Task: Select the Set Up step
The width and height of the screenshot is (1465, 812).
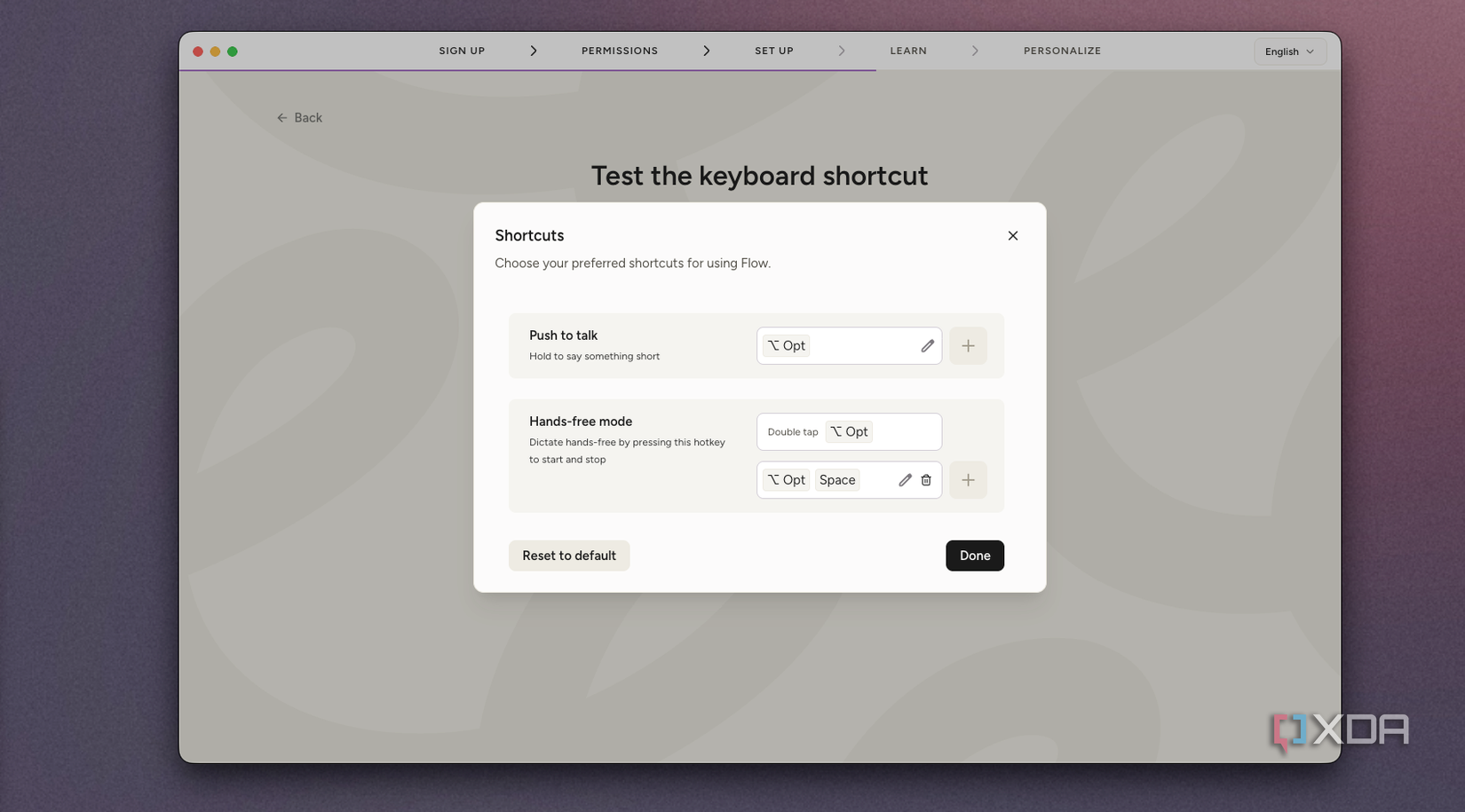Action: 774,51
